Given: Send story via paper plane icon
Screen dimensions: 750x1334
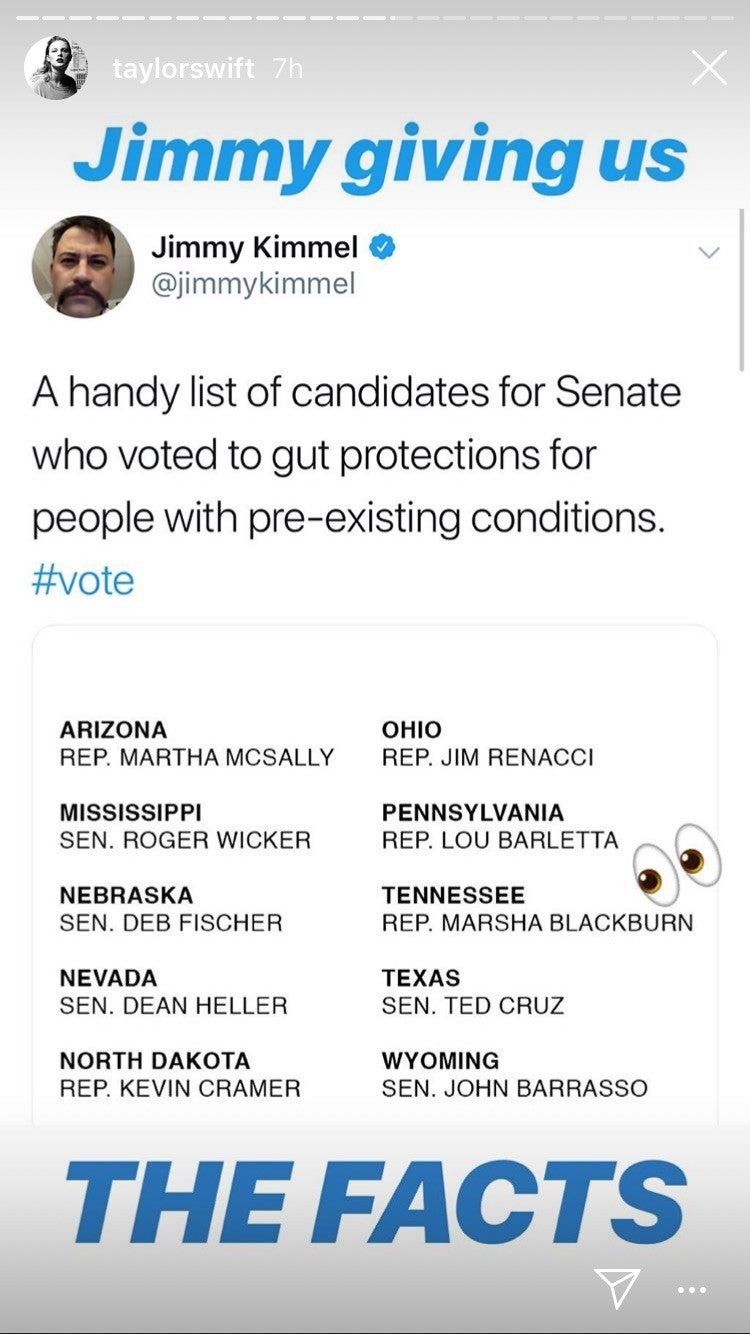Looking at the screenshot, I should (617, 1288).
